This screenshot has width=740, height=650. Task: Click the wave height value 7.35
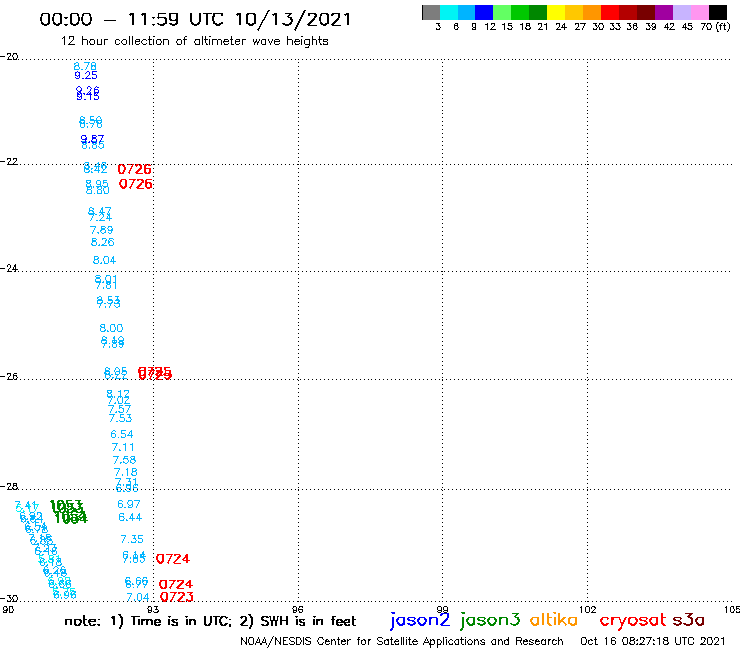(x=132, y=539)
